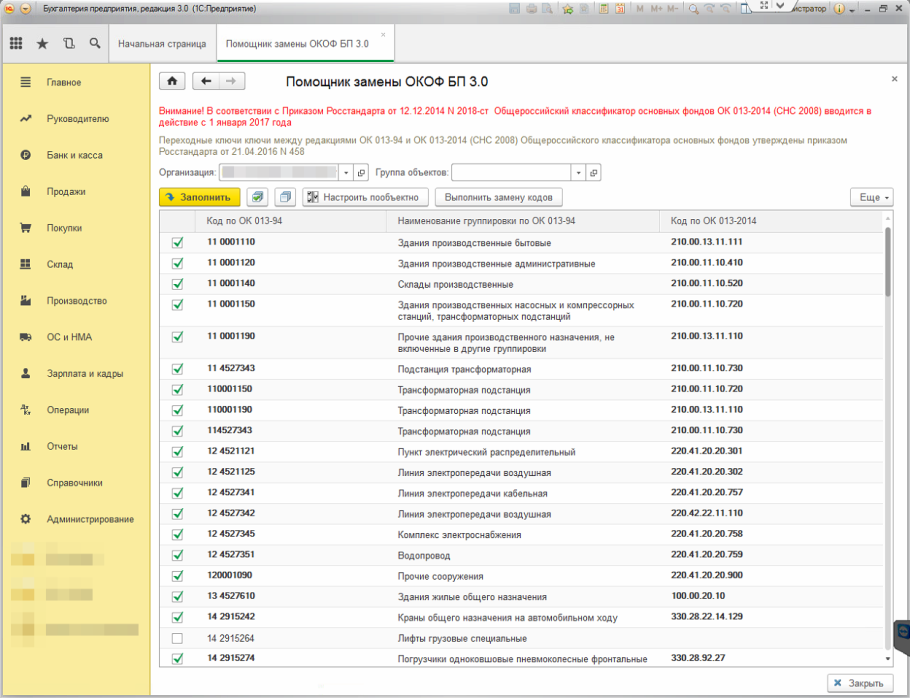Click the search magnifier icon

coord(94,44)
